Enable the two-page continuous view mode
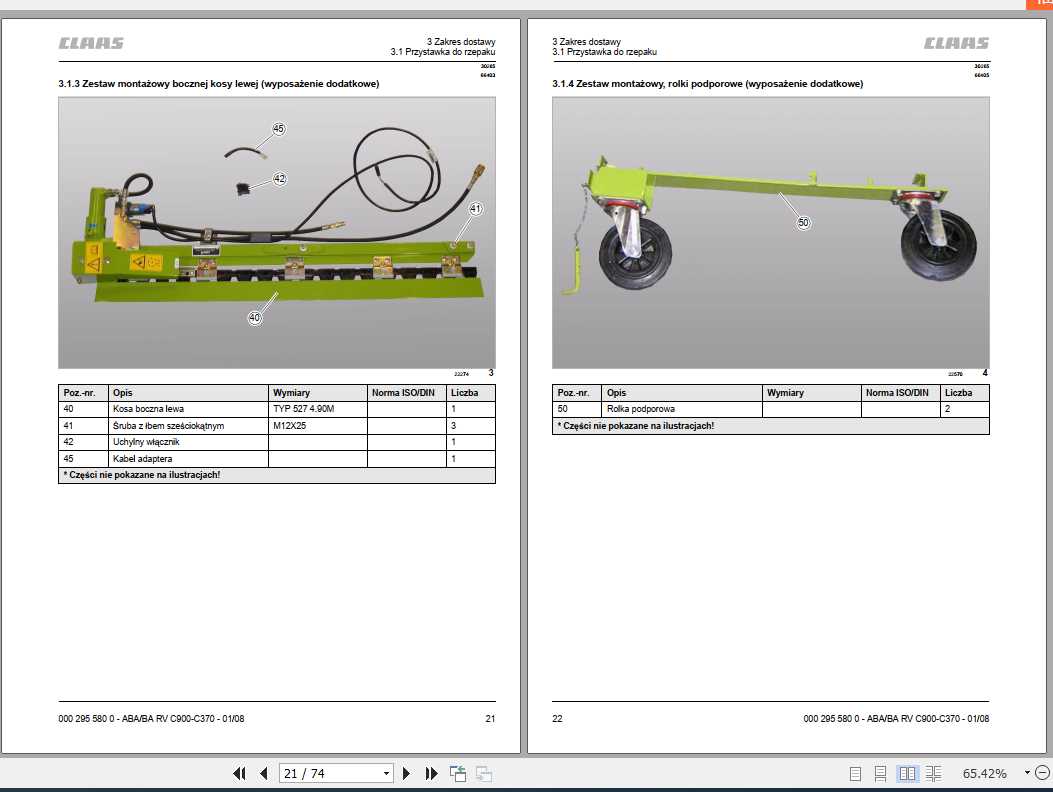 932,773
